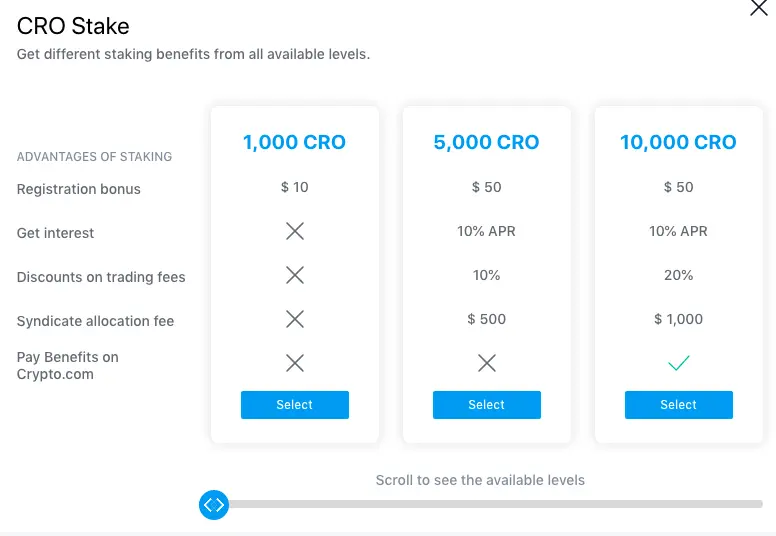
Task: Select the 5,000 CRO staking level
Action: pyautogui.click(x=487, y=405)
